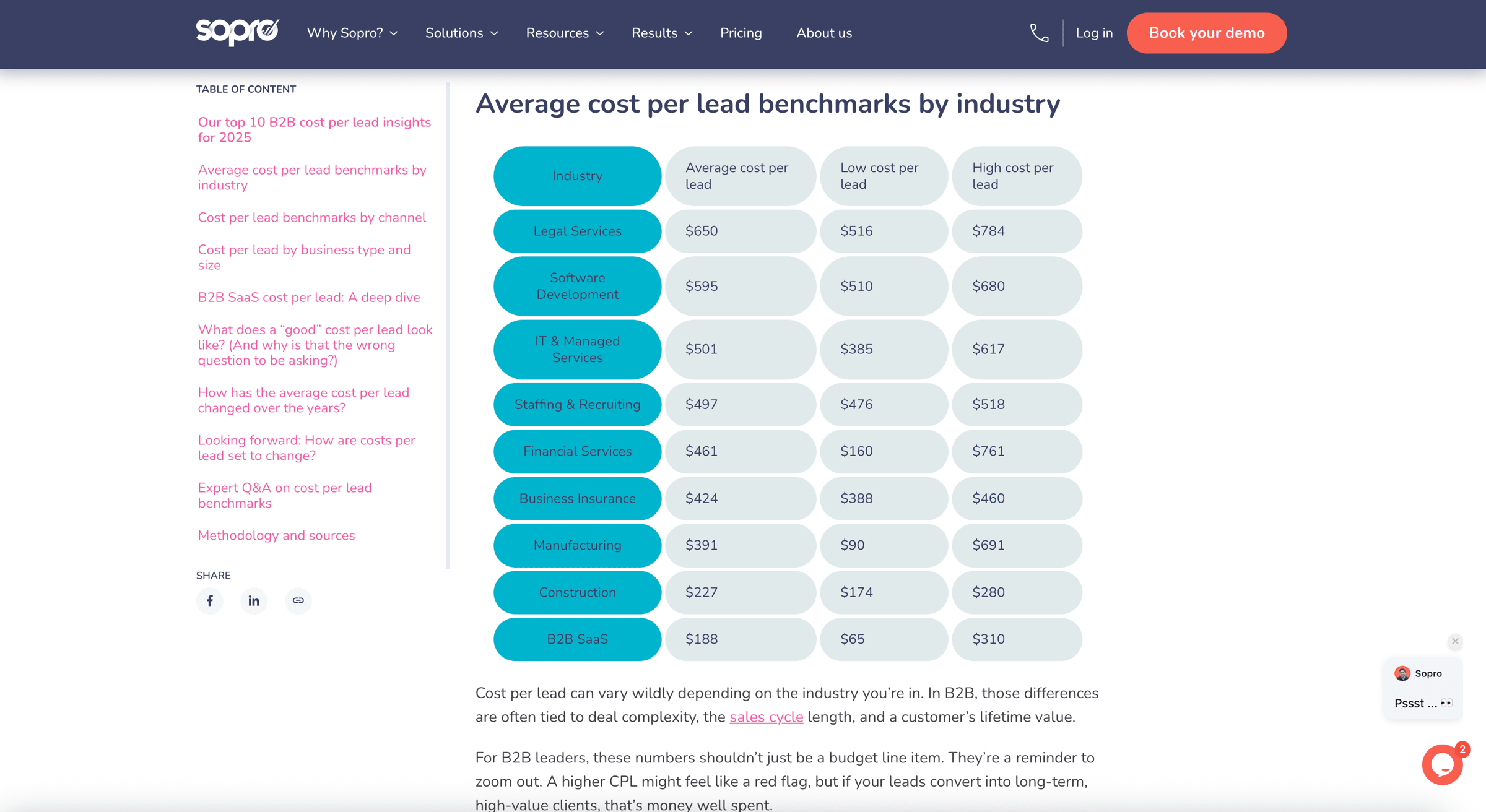This screenshot has height=812, width=1486.
Task: Go to the Pricing page
Action: (741, 33)
